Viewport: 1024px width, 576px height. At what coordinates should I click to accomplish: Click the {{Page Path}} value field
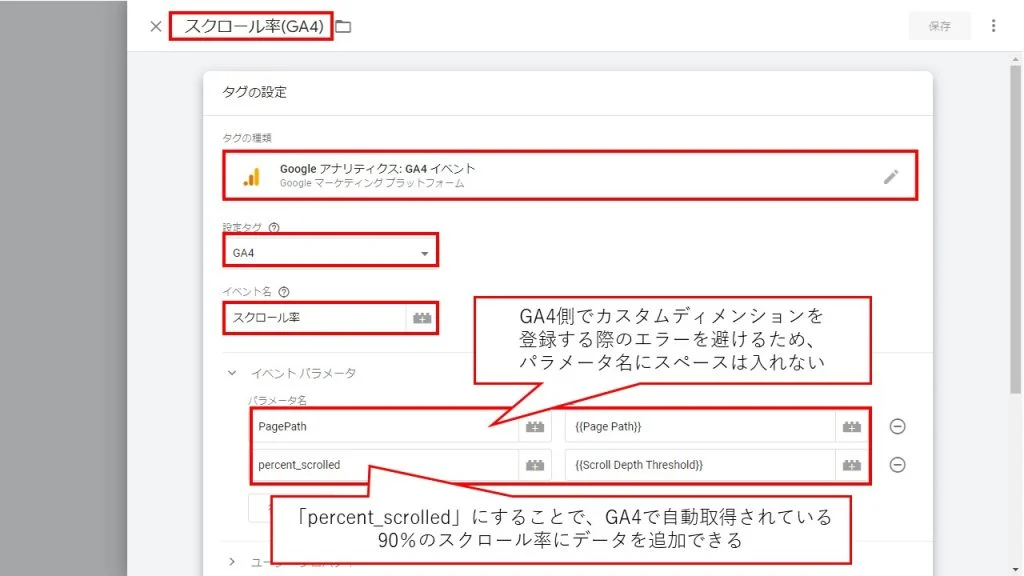point(700,426)
